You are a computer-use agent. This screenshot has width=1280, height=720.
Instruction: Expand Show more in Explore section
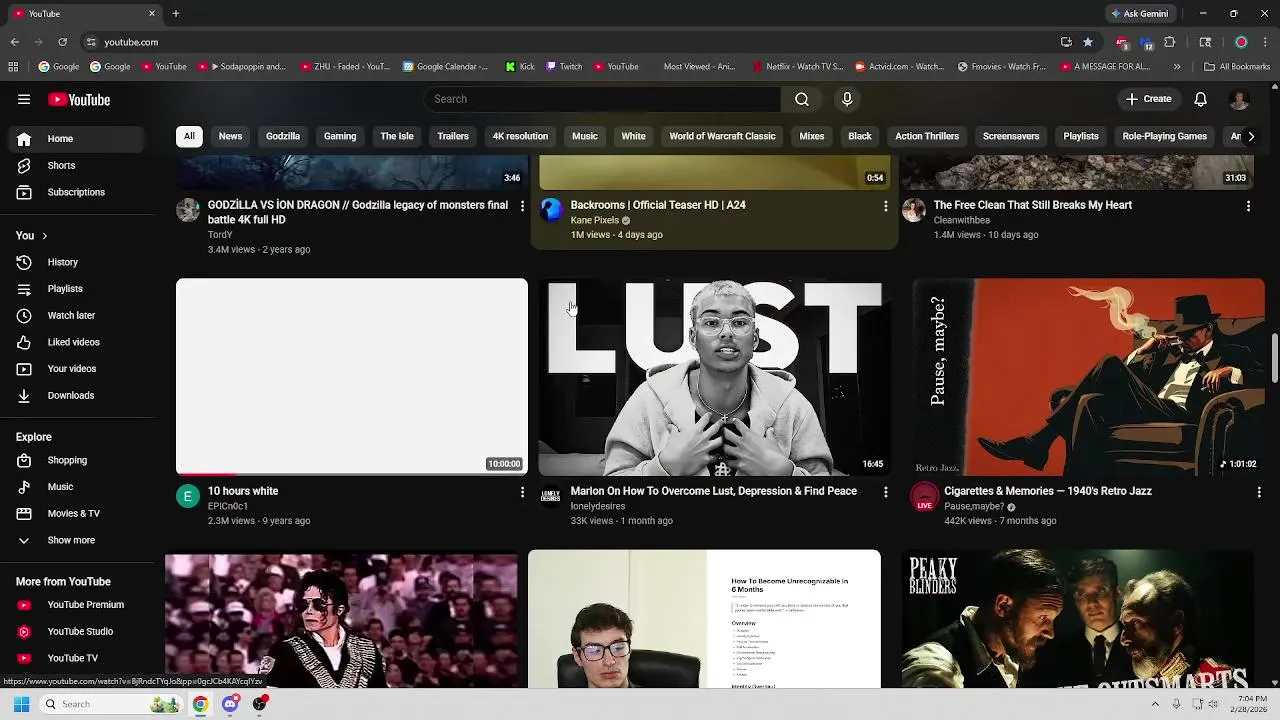pos(76,540)
